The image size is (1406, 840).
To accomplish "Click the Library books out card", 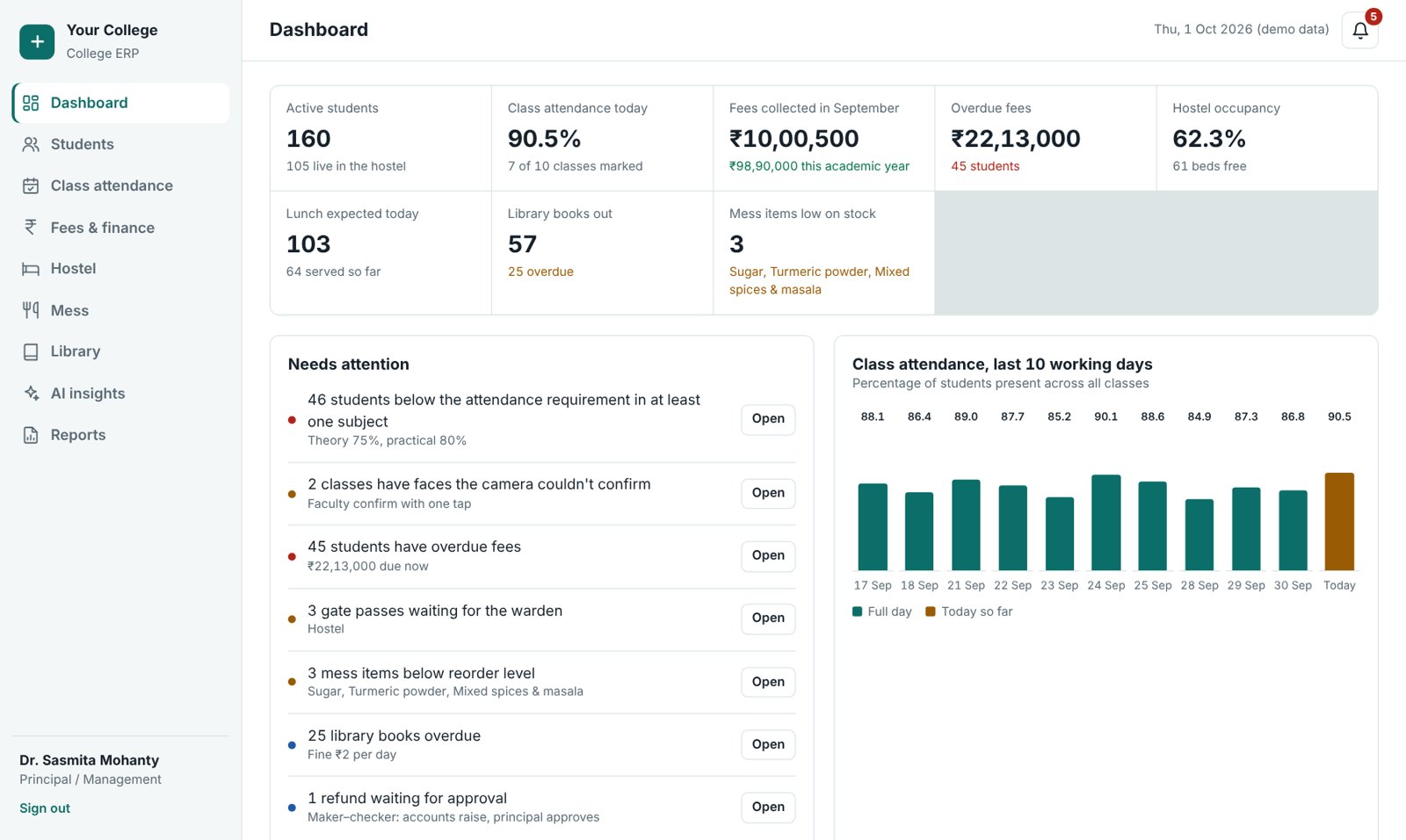I will pyautogui.click(x=602, y=253).
